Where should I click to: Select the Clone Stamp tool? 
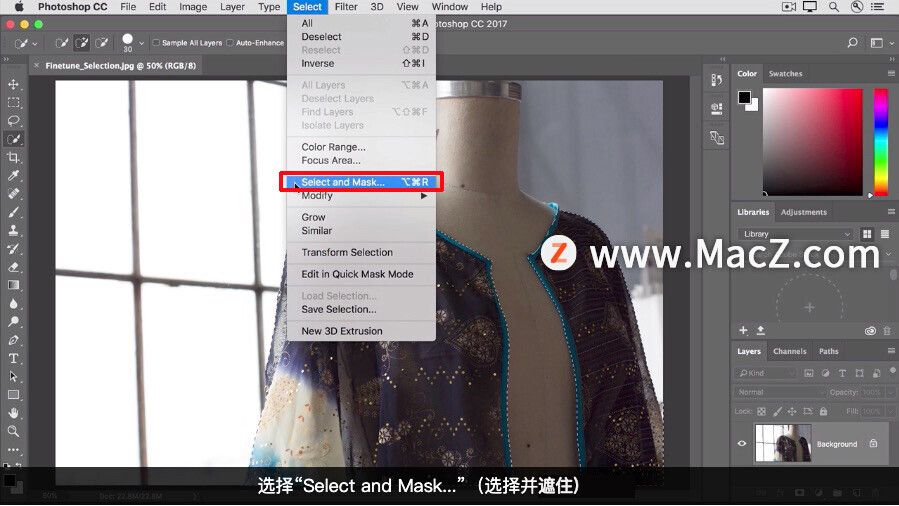point(13,230)
